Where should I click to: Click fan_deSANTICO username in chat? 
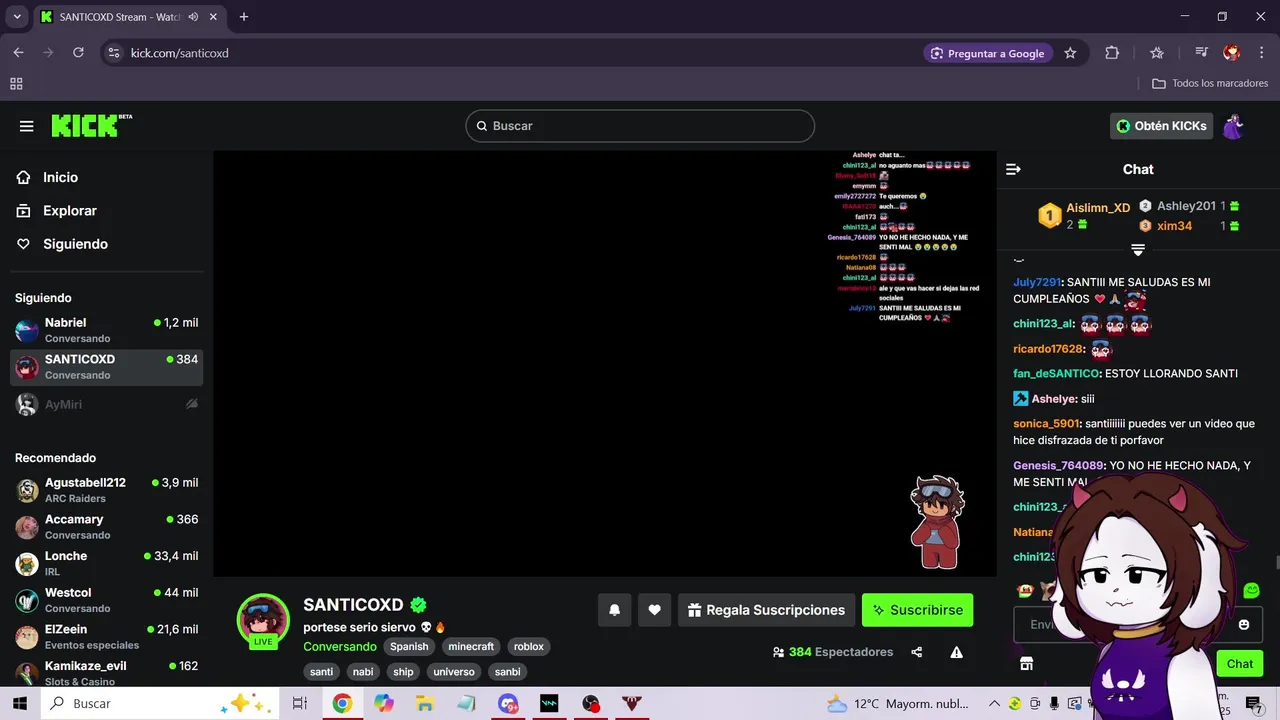coord(1056,374)
